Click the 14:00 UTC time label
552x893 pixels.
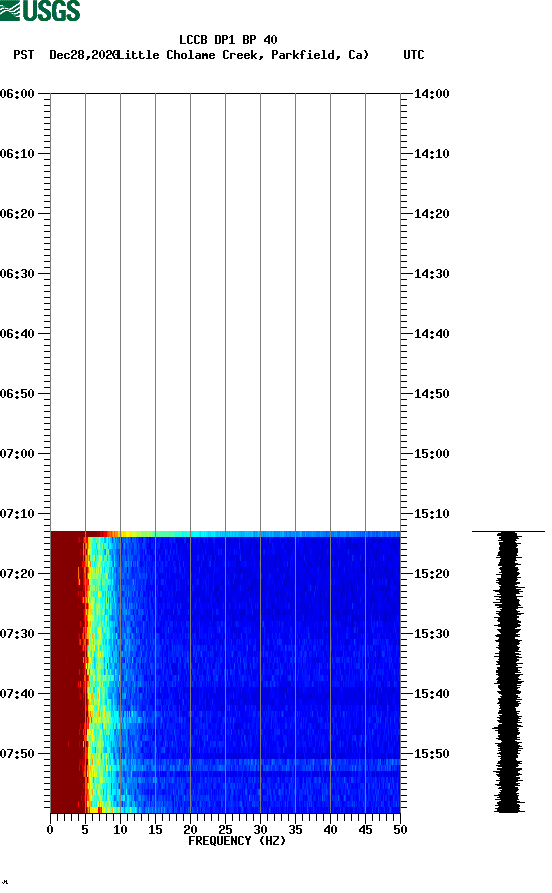(x=431, y=93)
